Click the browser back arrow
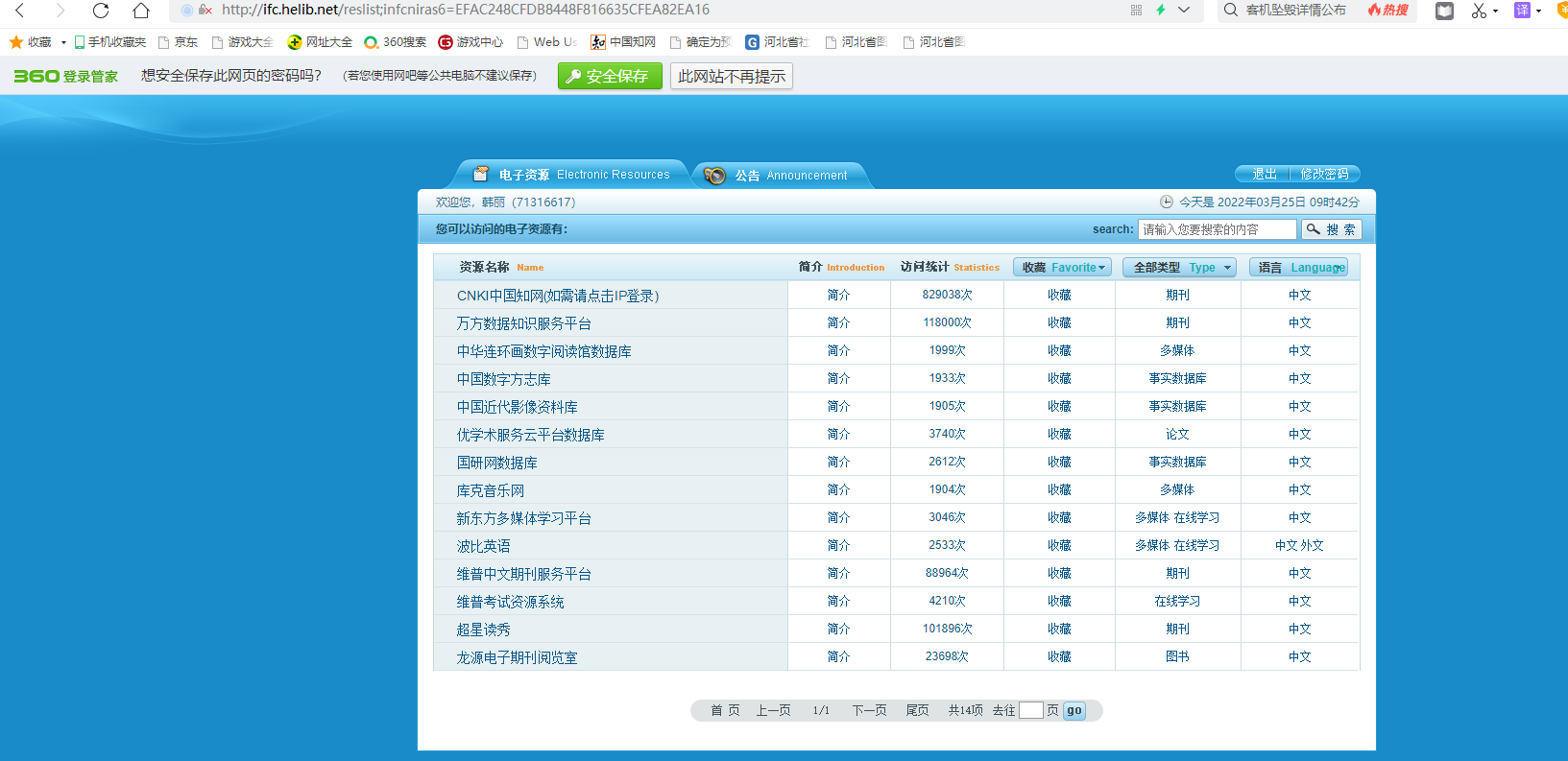This screenshot has height=761, width=1568. [x=19, y=11]
